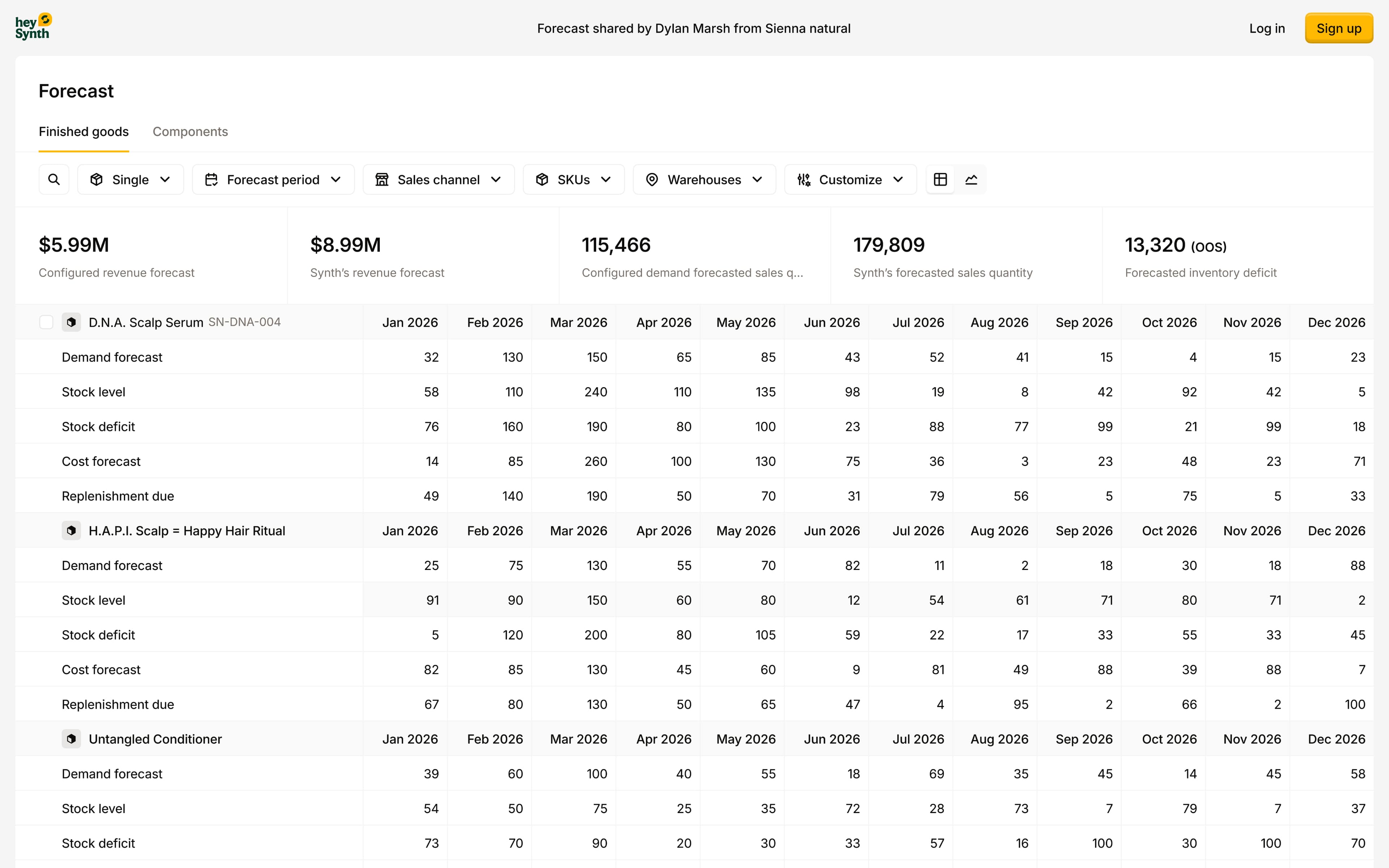Open the Single dropdown

tap(130, 180)
